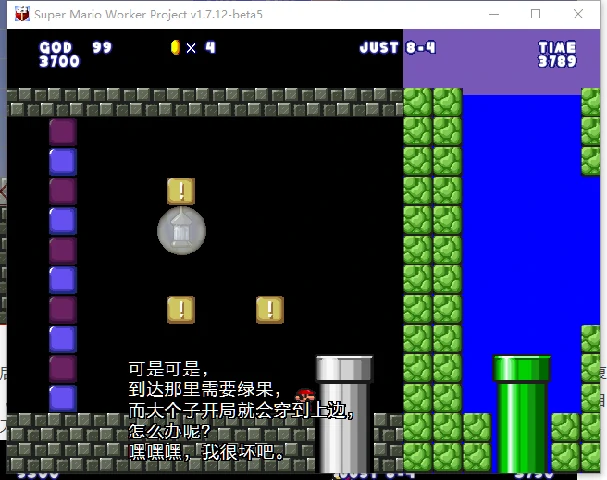Click the topmost purple block in the column

[63, 132]
